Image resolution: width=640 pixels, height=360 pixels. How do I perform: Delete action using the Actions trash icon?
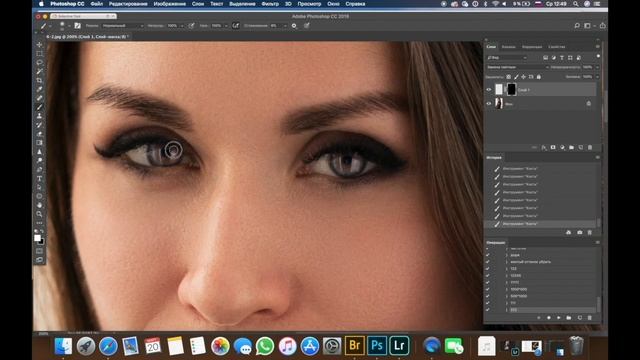pos(589,318)
